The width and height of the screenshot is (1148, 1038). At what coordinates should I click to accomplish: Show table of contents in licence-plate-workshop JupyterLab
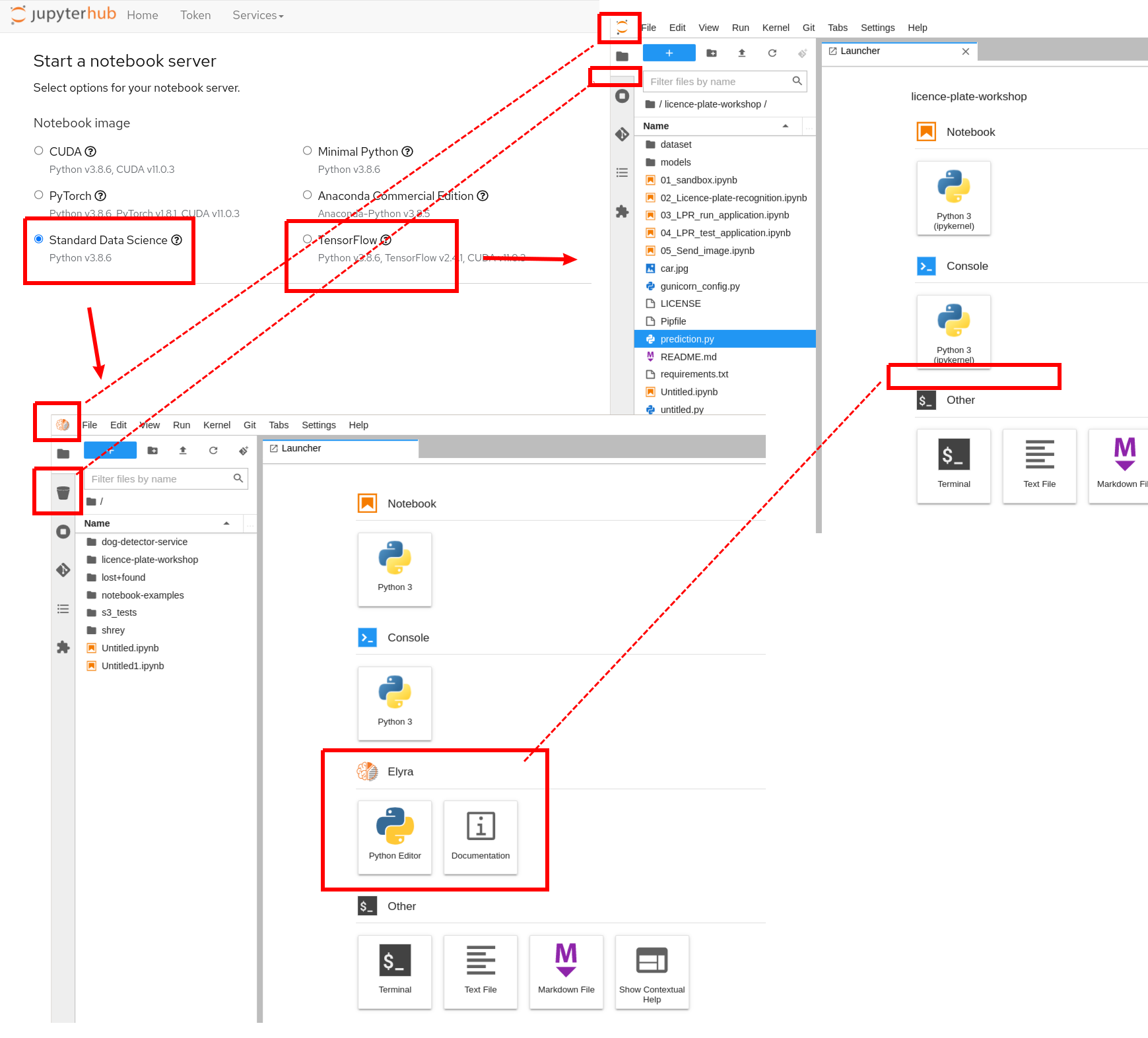[x=622, y=173]
